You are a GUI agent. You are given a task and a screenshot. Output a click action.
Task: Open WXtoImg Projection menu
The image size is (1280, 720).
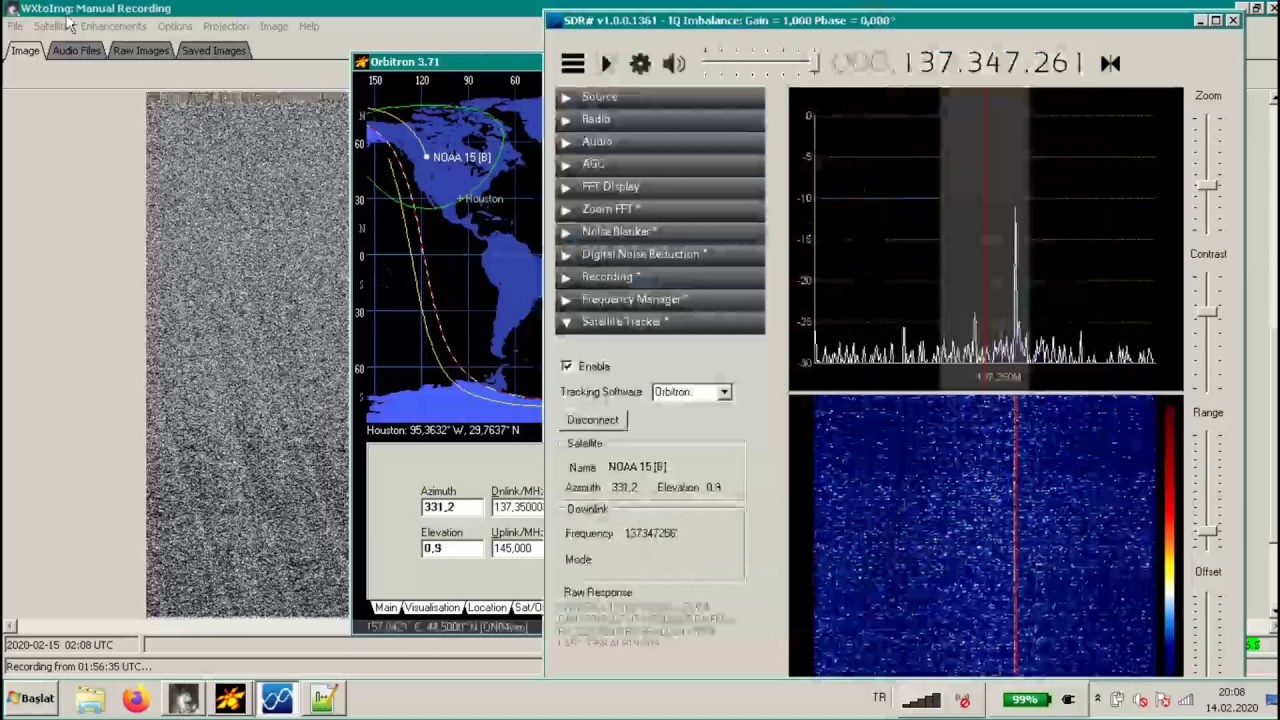pyautogui.click(x=226, y=26)
